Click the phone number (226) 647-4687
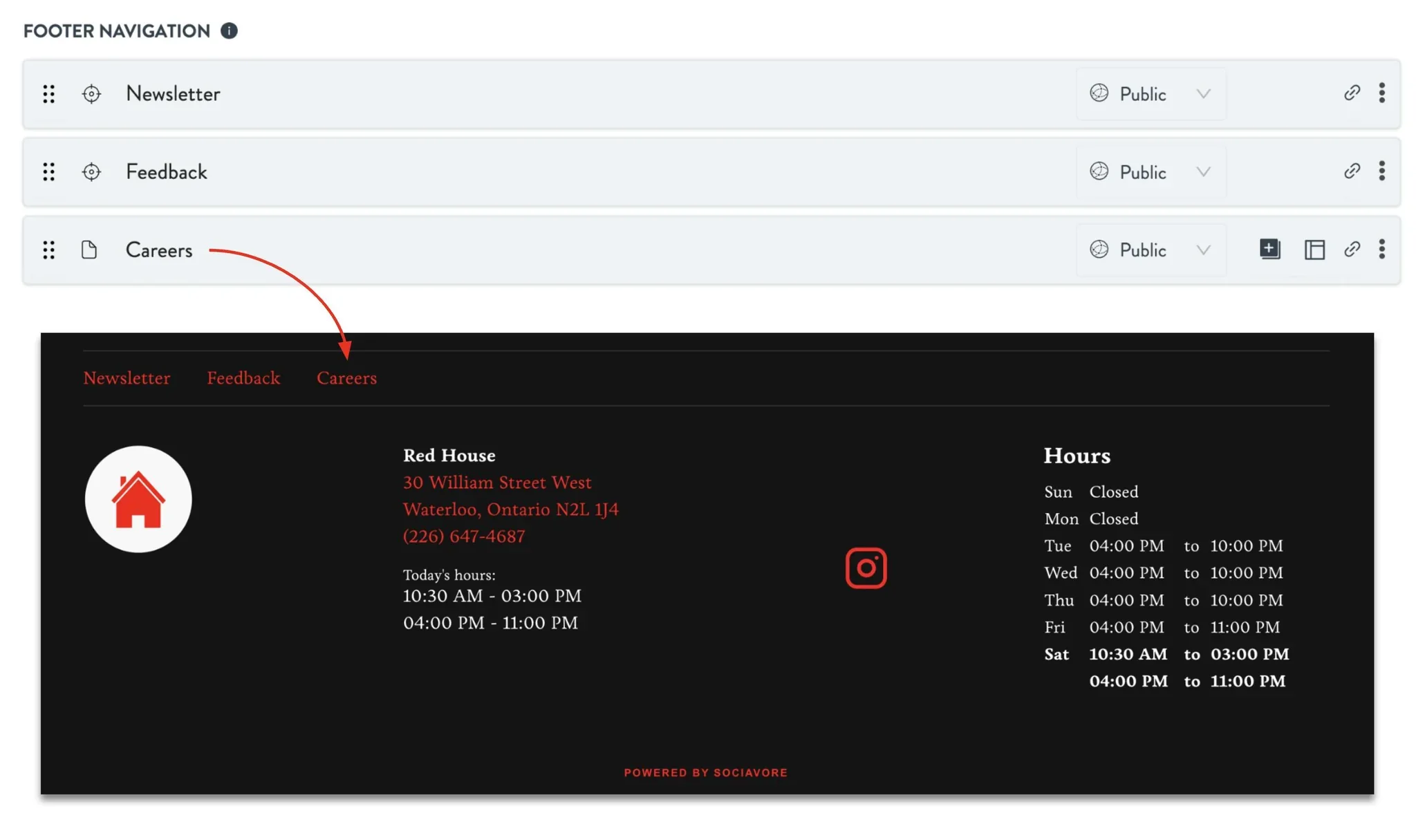The image size is (1416, 840). pyautogui.click(x=464, y=536)
